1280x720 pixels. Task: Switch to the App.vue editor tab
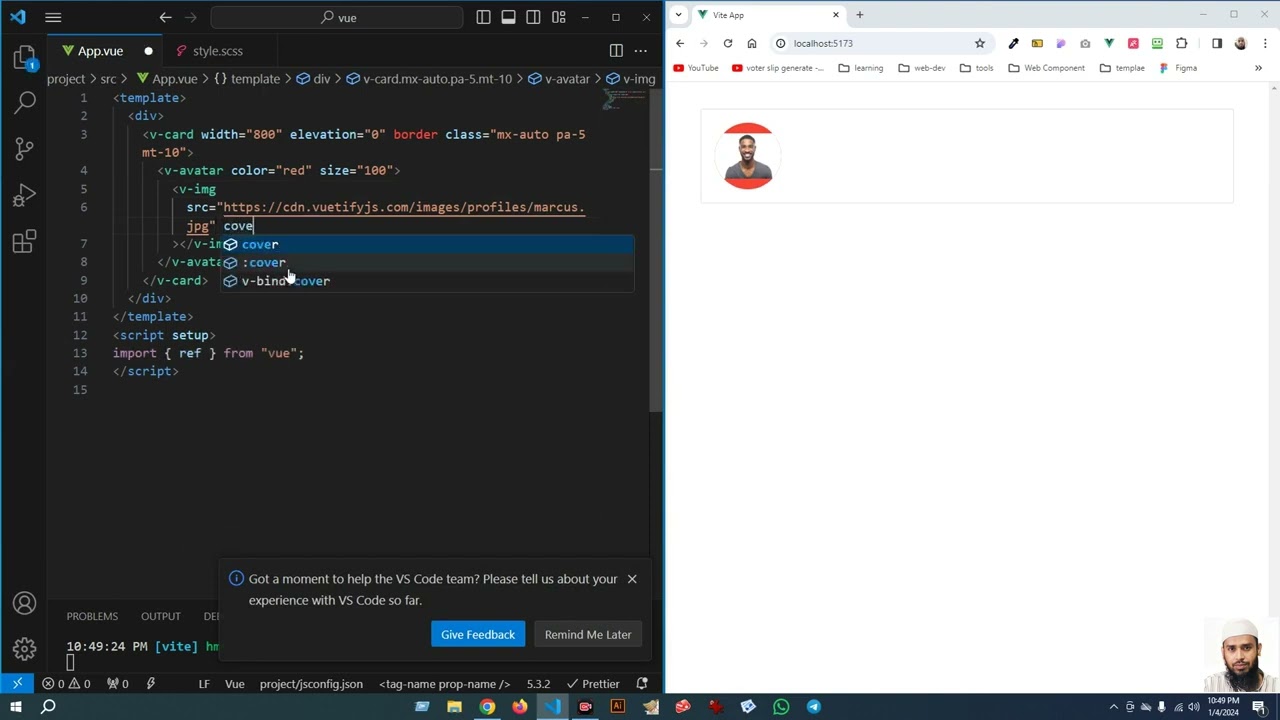coord(100,51)
